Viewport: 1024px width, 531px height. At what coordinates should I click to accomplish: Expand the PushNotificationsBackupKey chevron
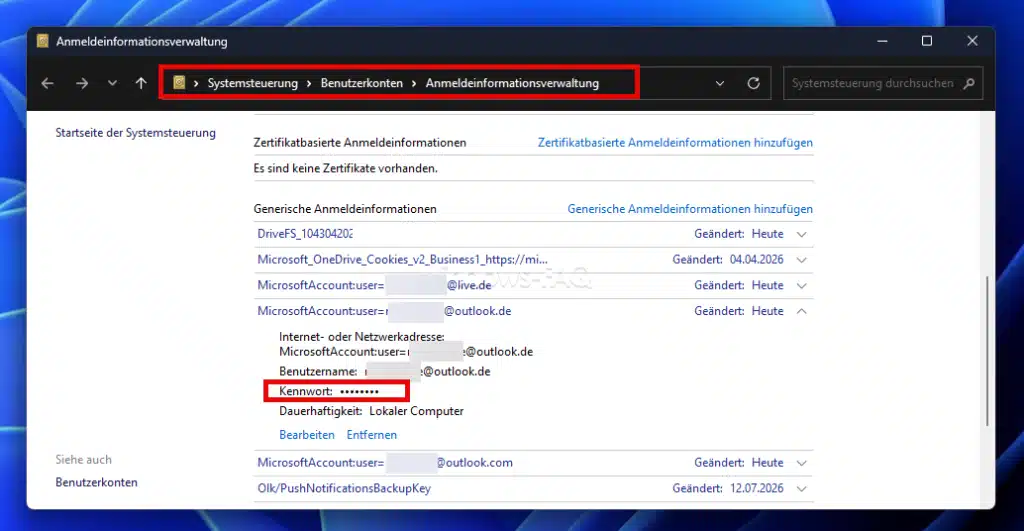801,489
